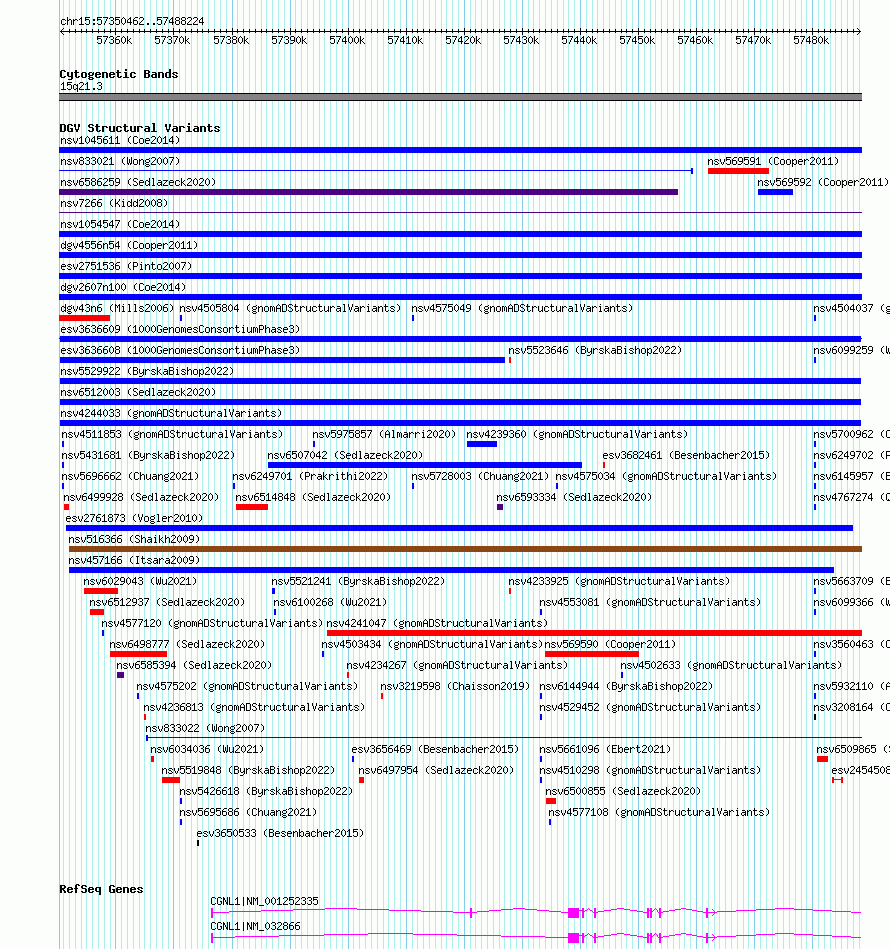This screenshot has width=890, height=949.
Task: Click the nsv569592 (Cooper2011) label
Action: tap(823, 182)
